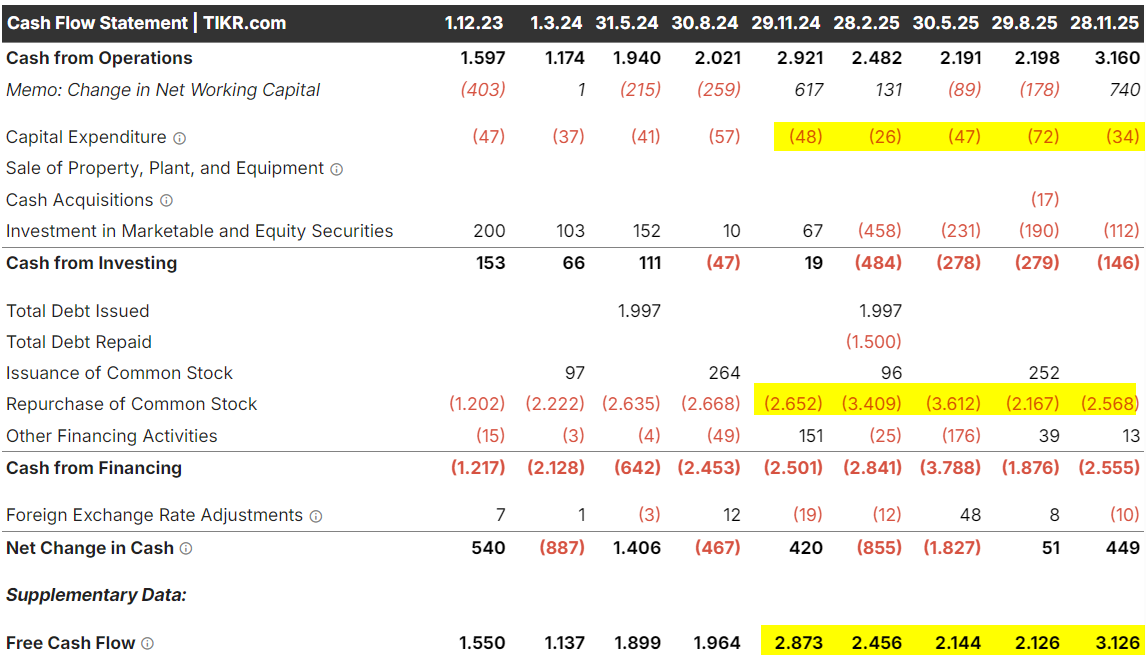Select highlighted Repurchase value (3.612)
The image size is (1146, 655).
click(x=952, y=404)
